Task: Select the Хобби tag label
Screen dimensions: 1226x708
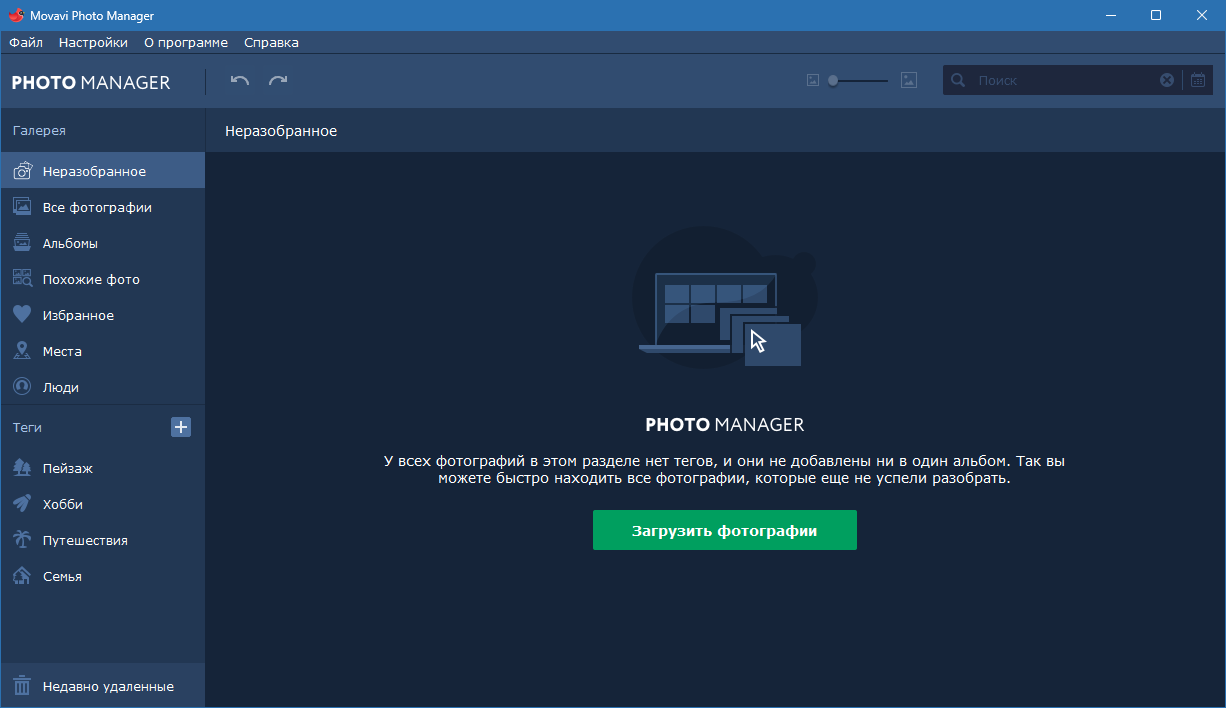Action: coord(63,504)
